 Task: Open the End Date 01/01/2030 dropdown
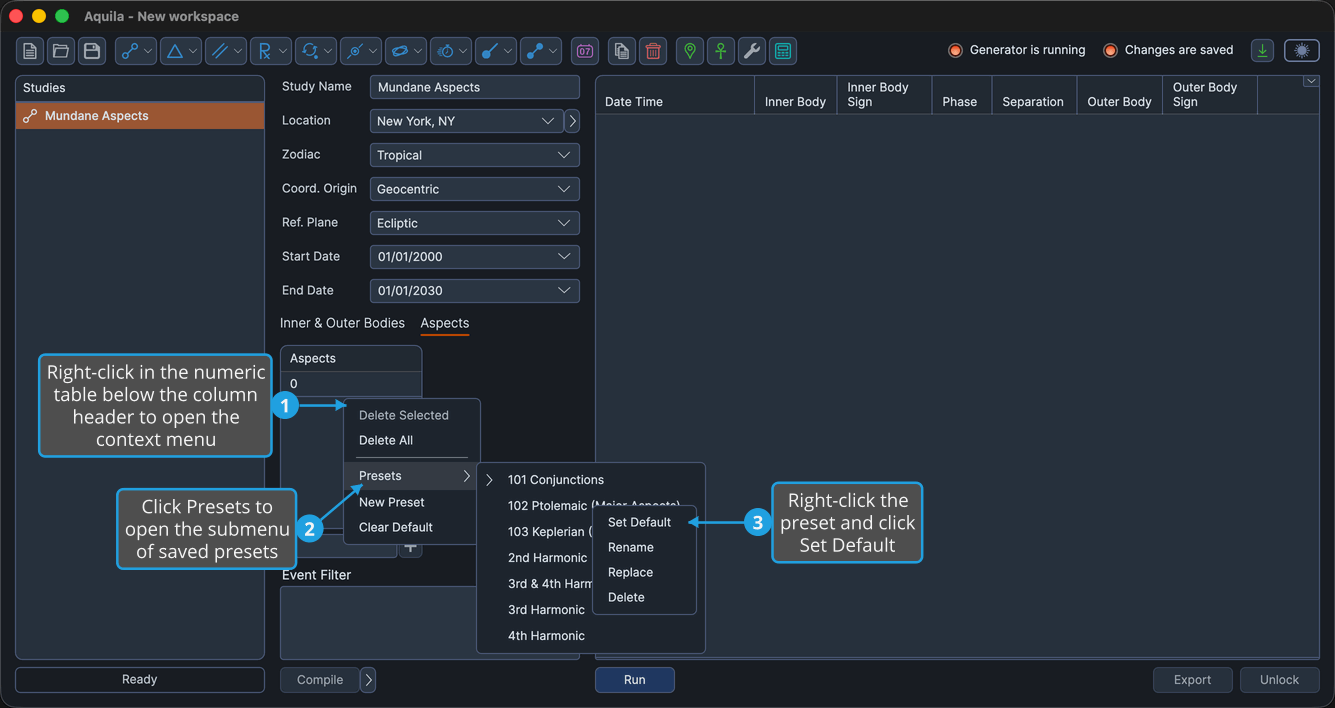(x=475, y=291)
